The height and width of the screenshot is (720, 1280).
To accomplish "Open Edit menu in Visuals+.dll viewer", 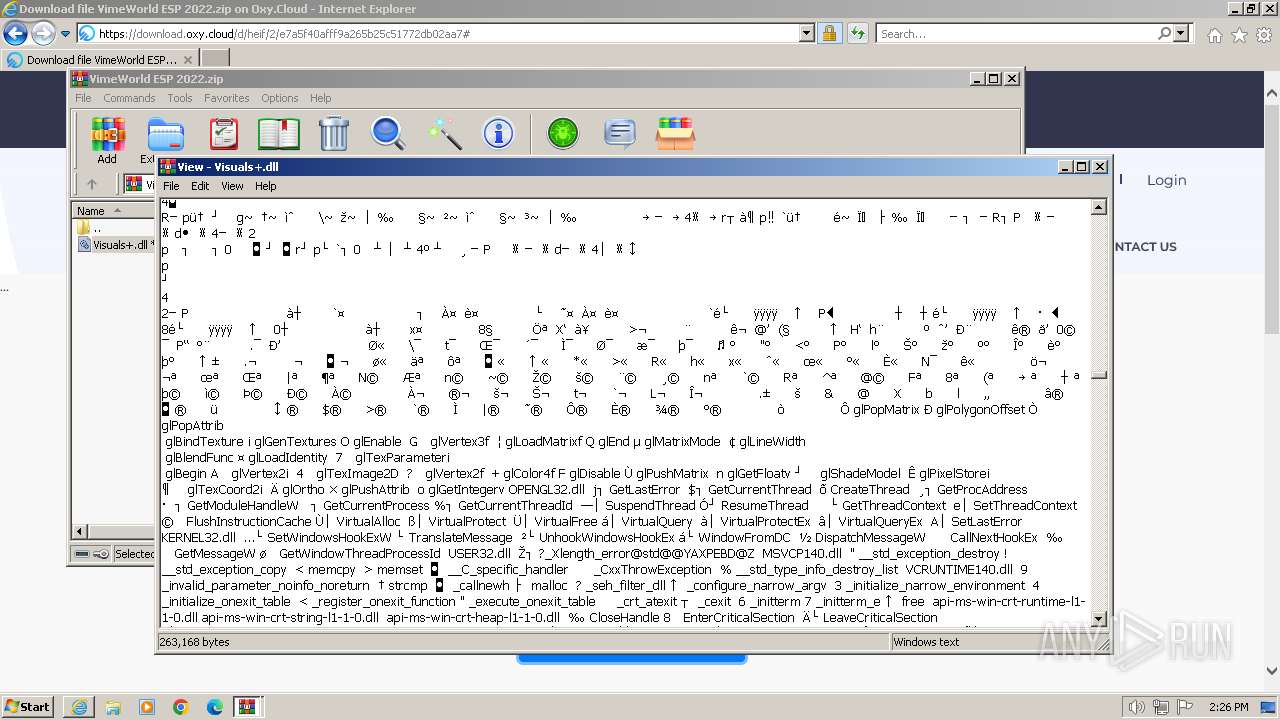I will coord(200,186).
